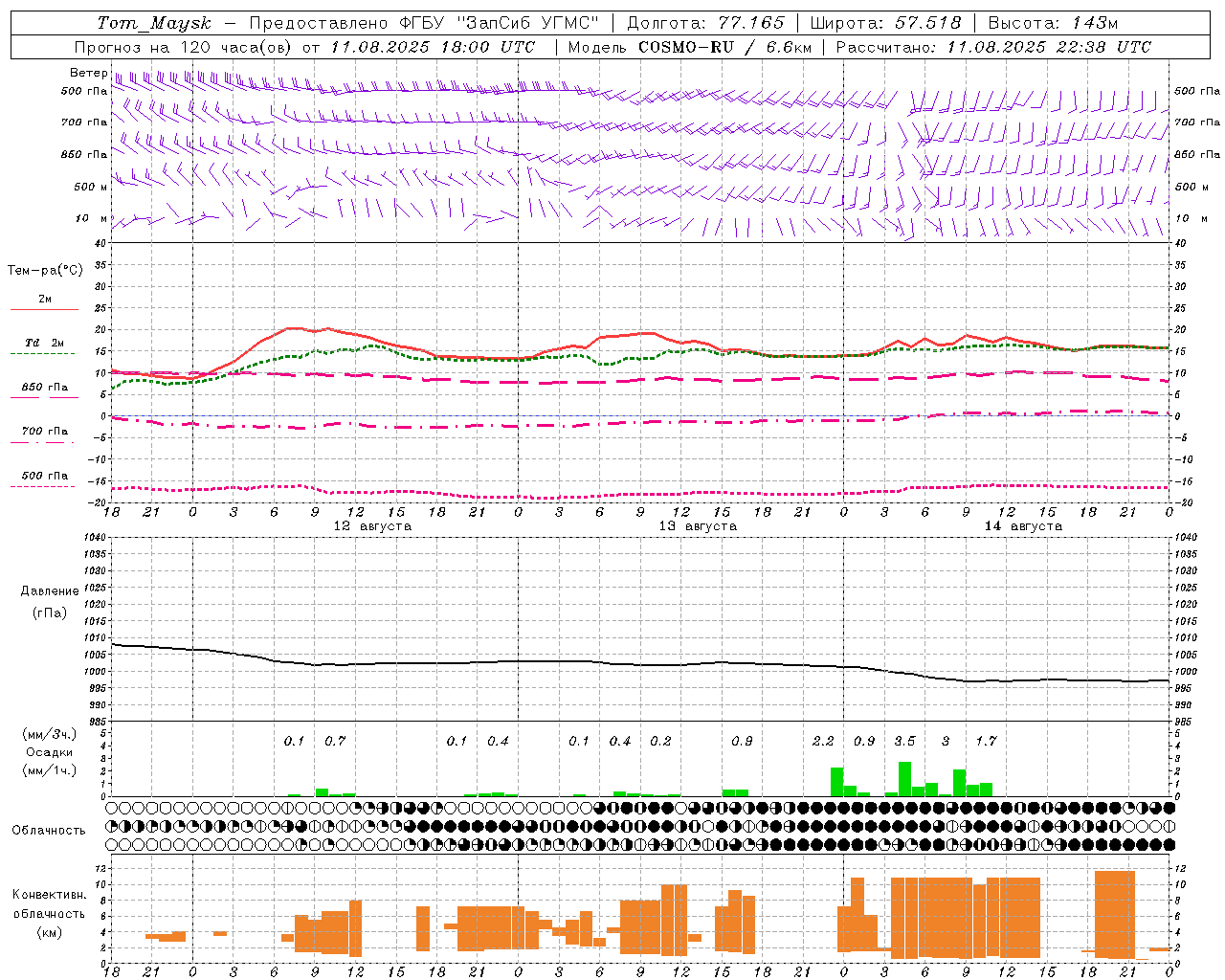Image resolution: width=1225 pixels, height=980 pixels.
Task: Click the height value 143м
Action: tap(1096, 22)
